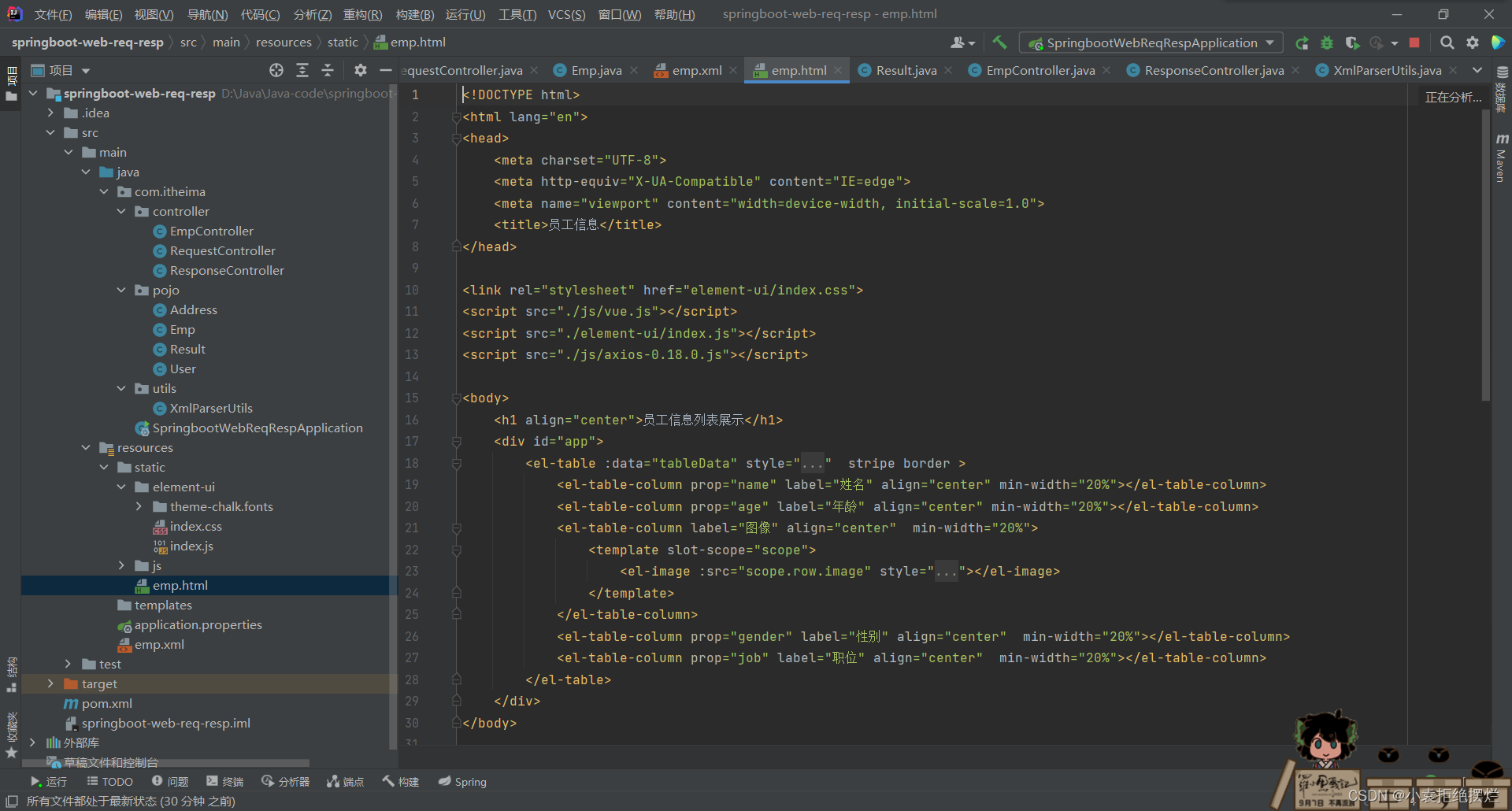Viewport: 1512px width, 811px height.
Task: Click the editor vertical scrollbar
Action: coord(1486,255)
